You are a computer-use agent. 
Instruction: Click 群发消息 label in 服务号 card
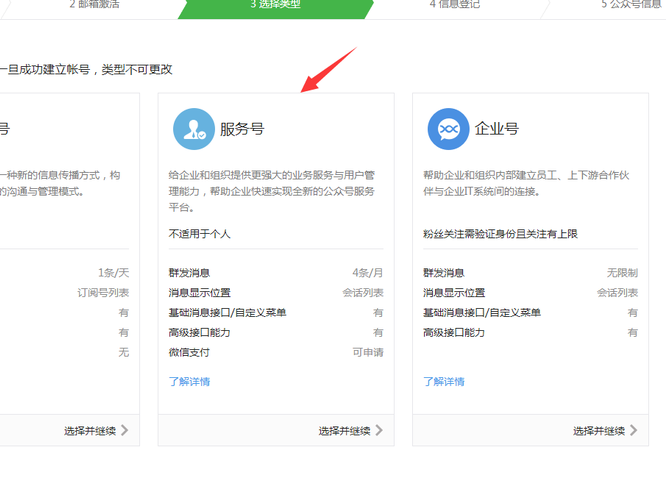click(x=189, y=273)
